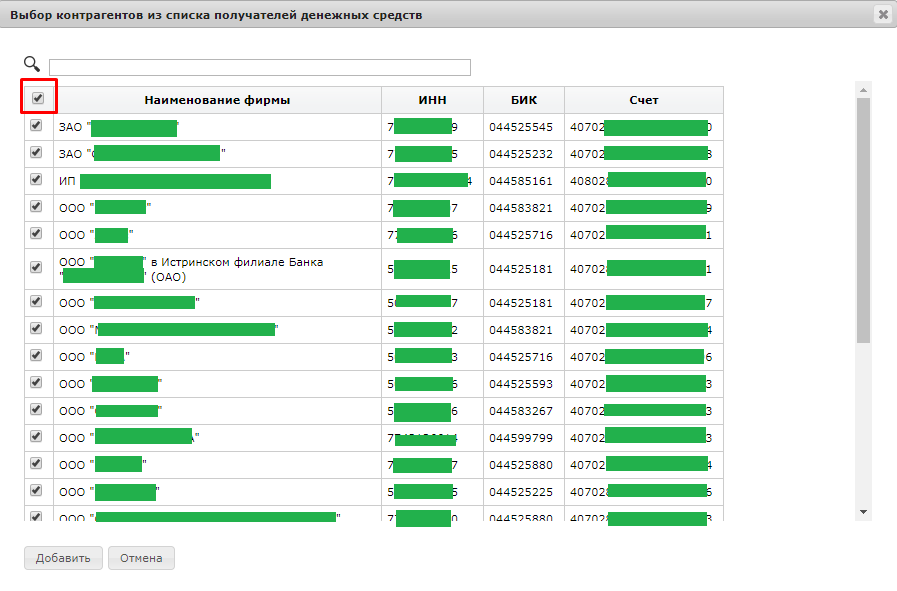
Task: Click the scrollbar up arrow
Action: click(x=863, y=90)
